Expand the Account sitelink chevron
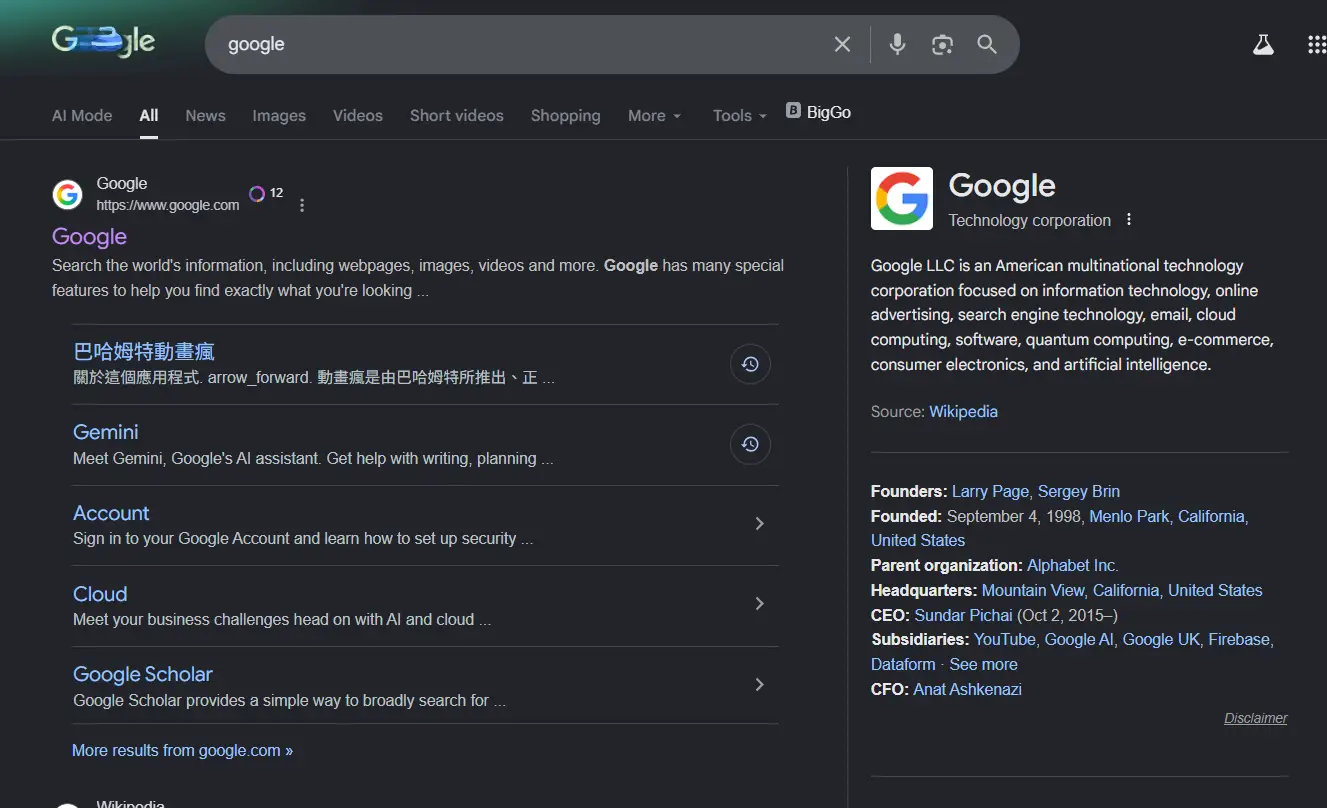 (759, 524)
